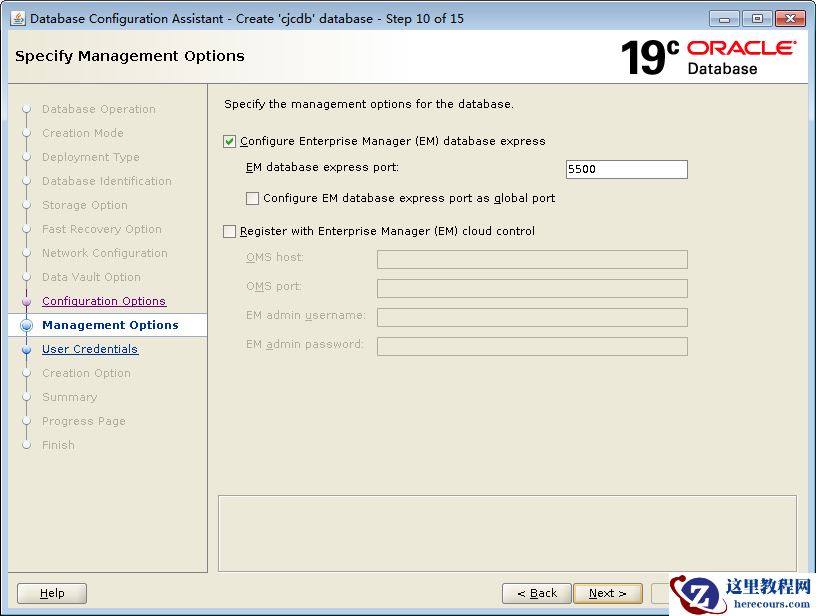
Task: Click the Next button
Action: point(608,593)
